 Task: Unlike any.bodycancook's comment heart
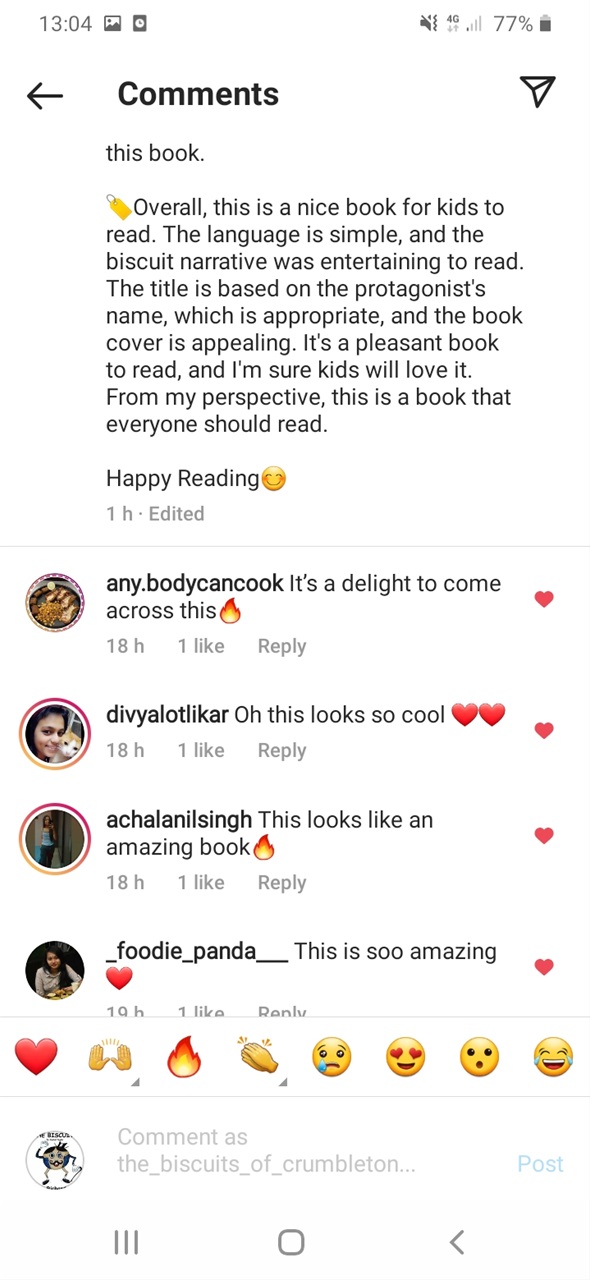click(544, 599)
